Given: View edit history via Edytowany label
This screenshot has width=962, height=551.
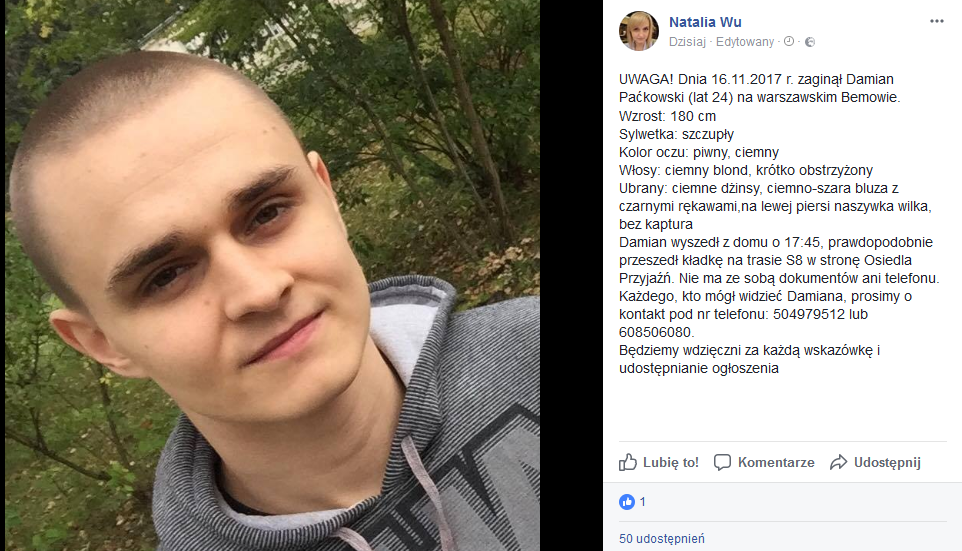Looking at the screenshot, I should pyautogui.click(x=745, y=42).
